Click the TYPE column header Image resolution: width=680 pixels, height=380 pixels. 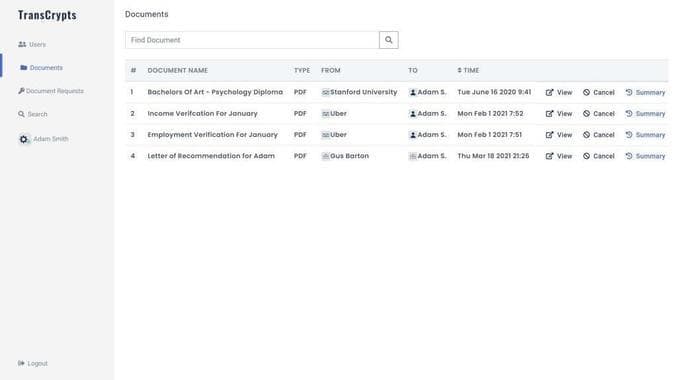click(x=302, y=70)
